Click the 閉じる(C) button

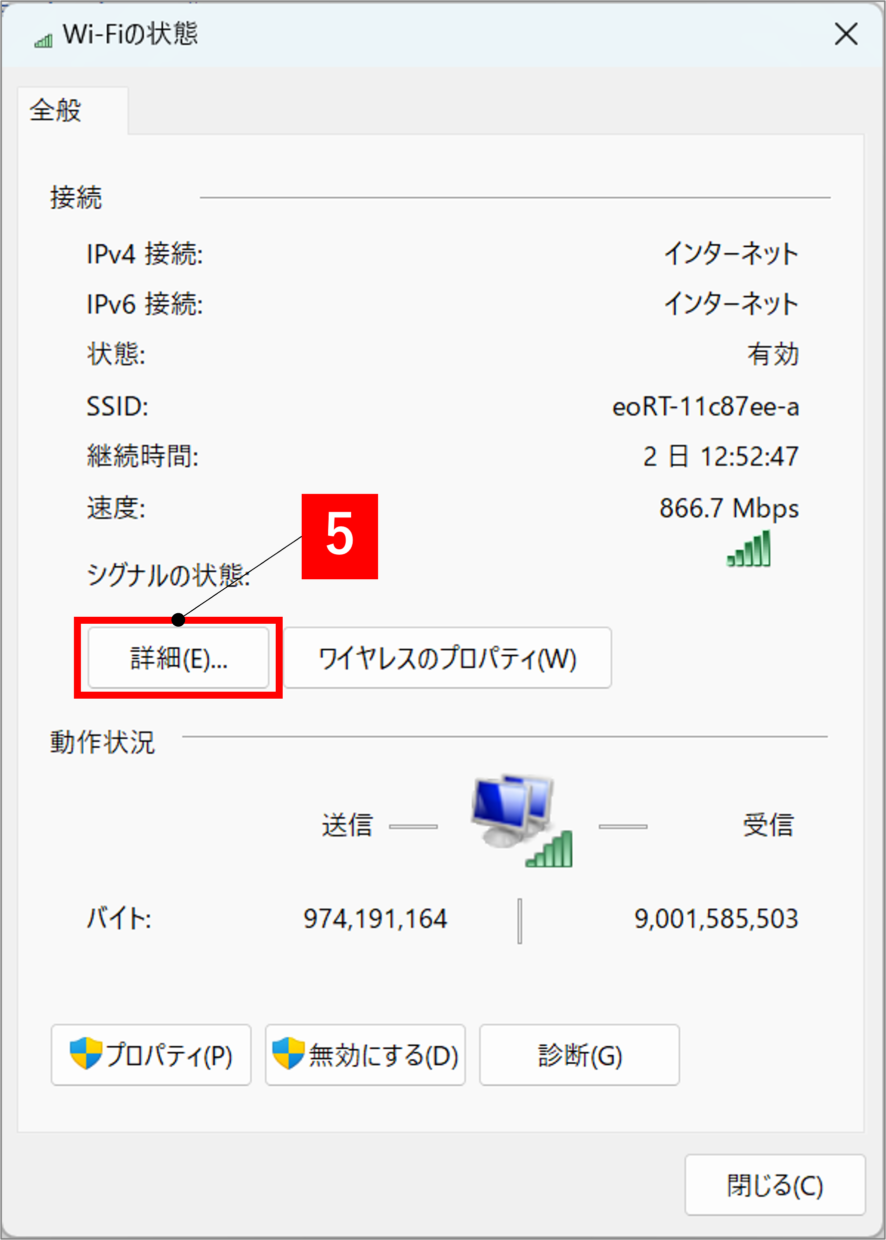tap(775, 1185)
